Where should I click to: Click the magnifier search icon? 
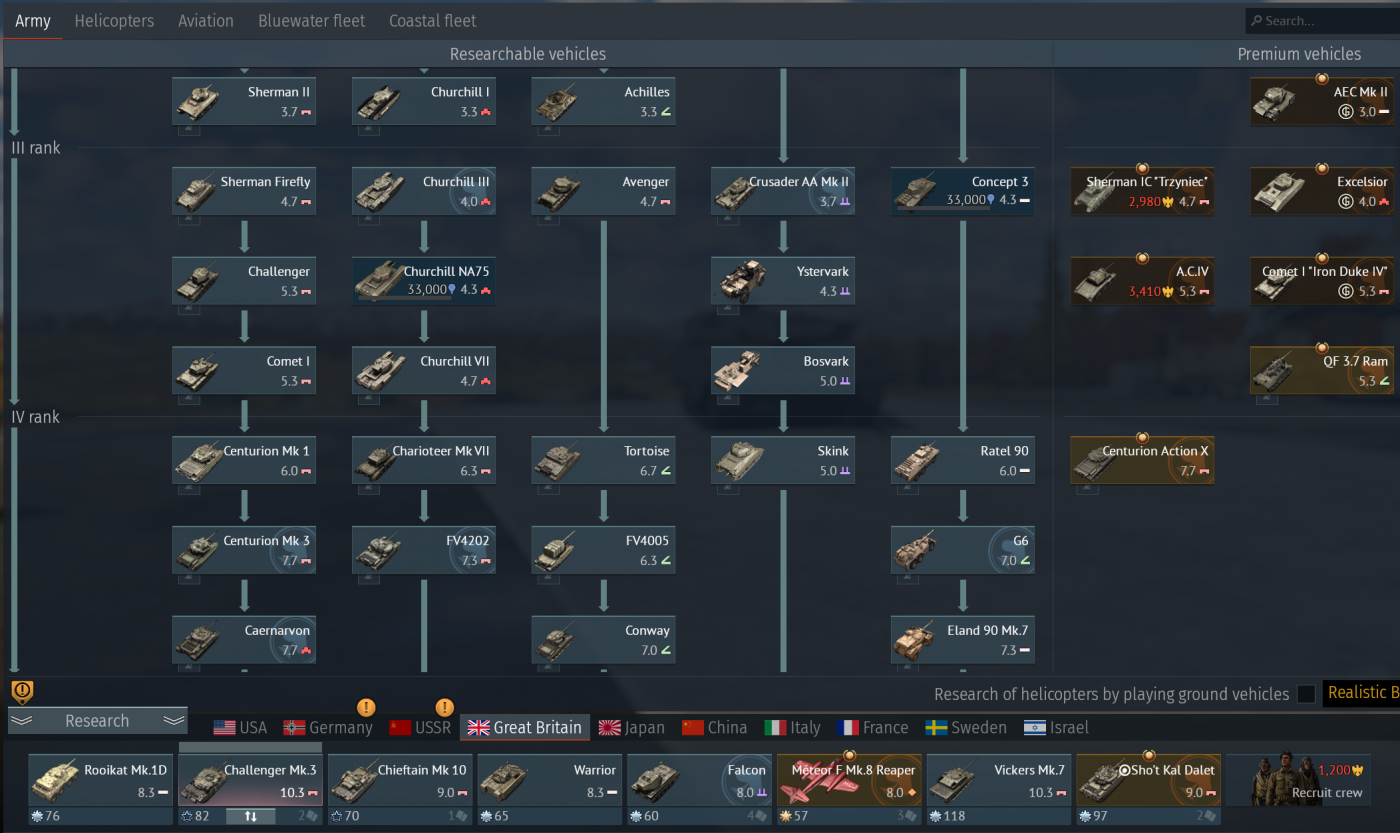tap(1255, 21)
